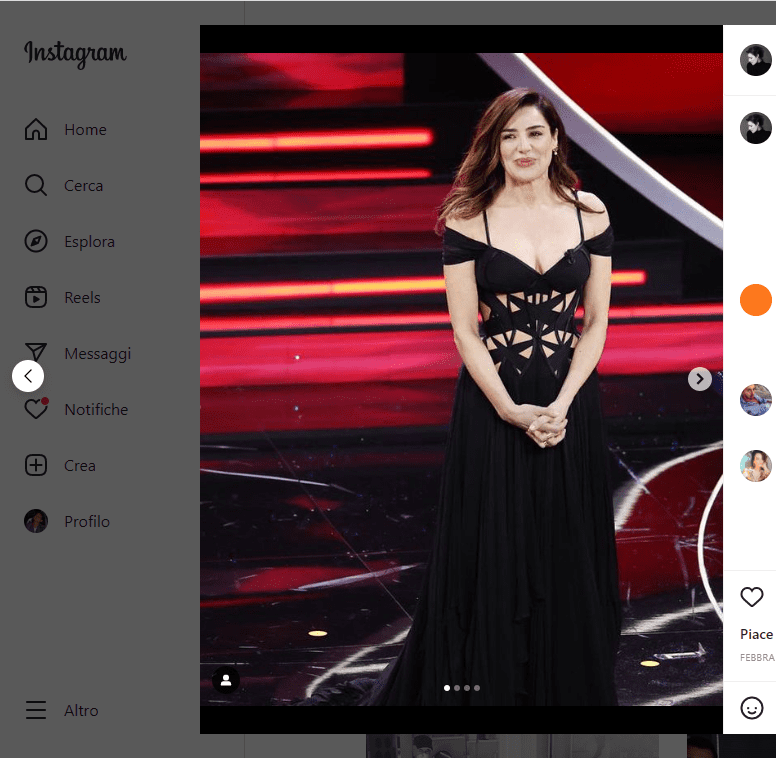Select Home in sidebar
The image size is (776, 758).
[x=86, y=130]
